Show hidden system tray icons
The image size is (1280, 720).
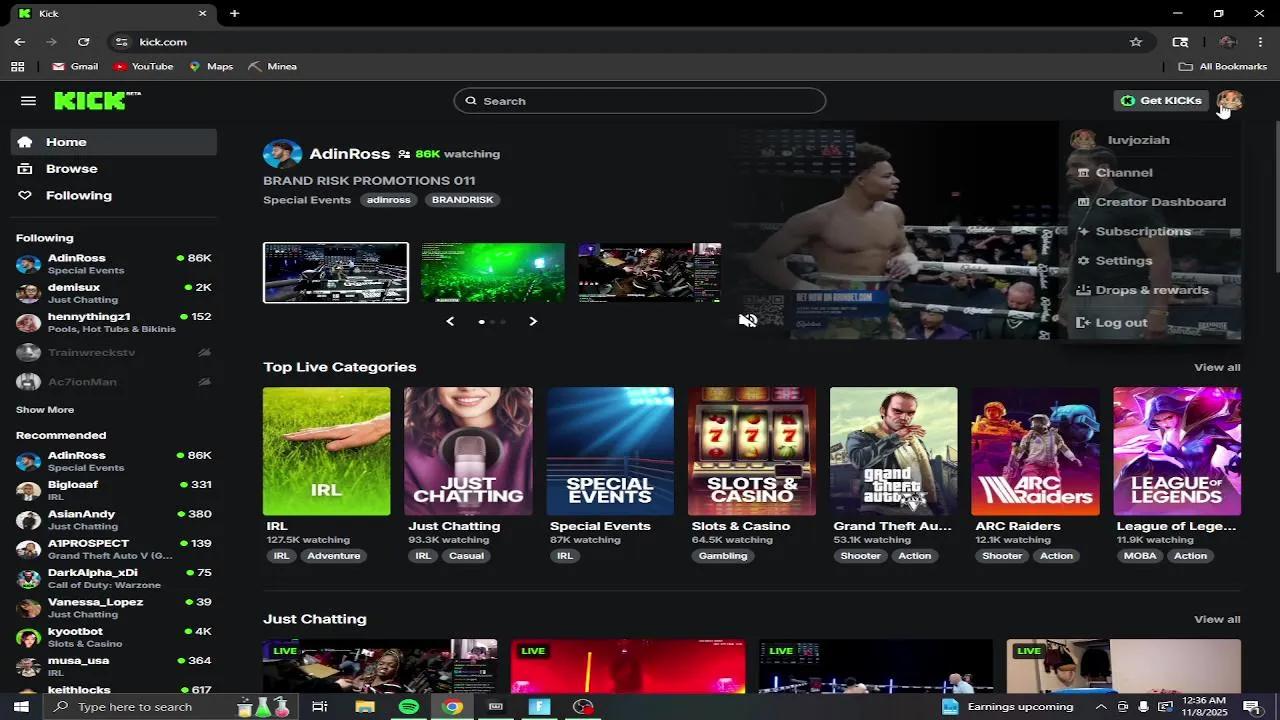point(1101,707)
